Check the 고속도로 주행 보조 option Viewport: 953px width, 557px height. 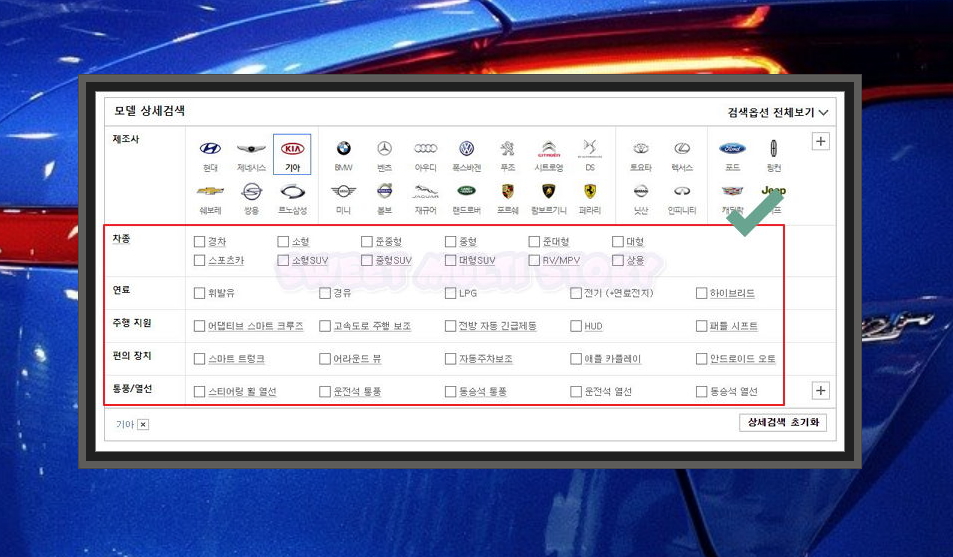click(325, 326)
